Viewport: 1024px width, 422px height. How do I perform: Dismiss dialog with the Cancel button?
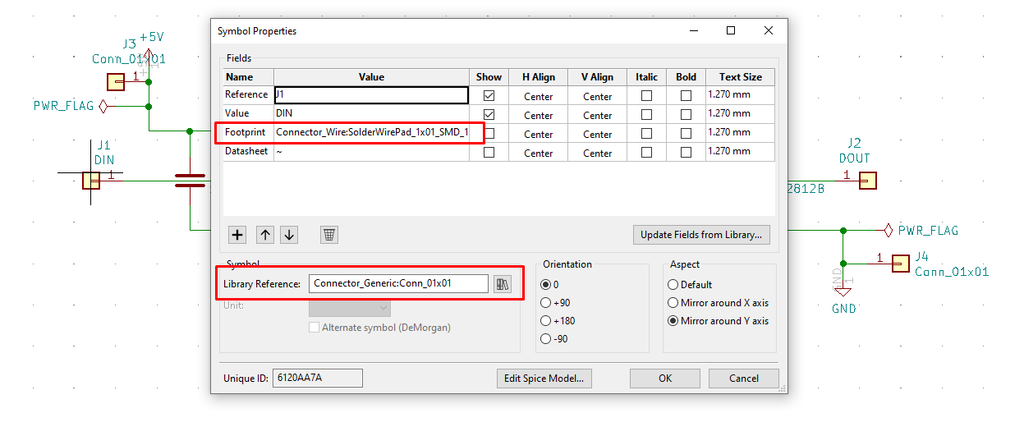(744, 378)
